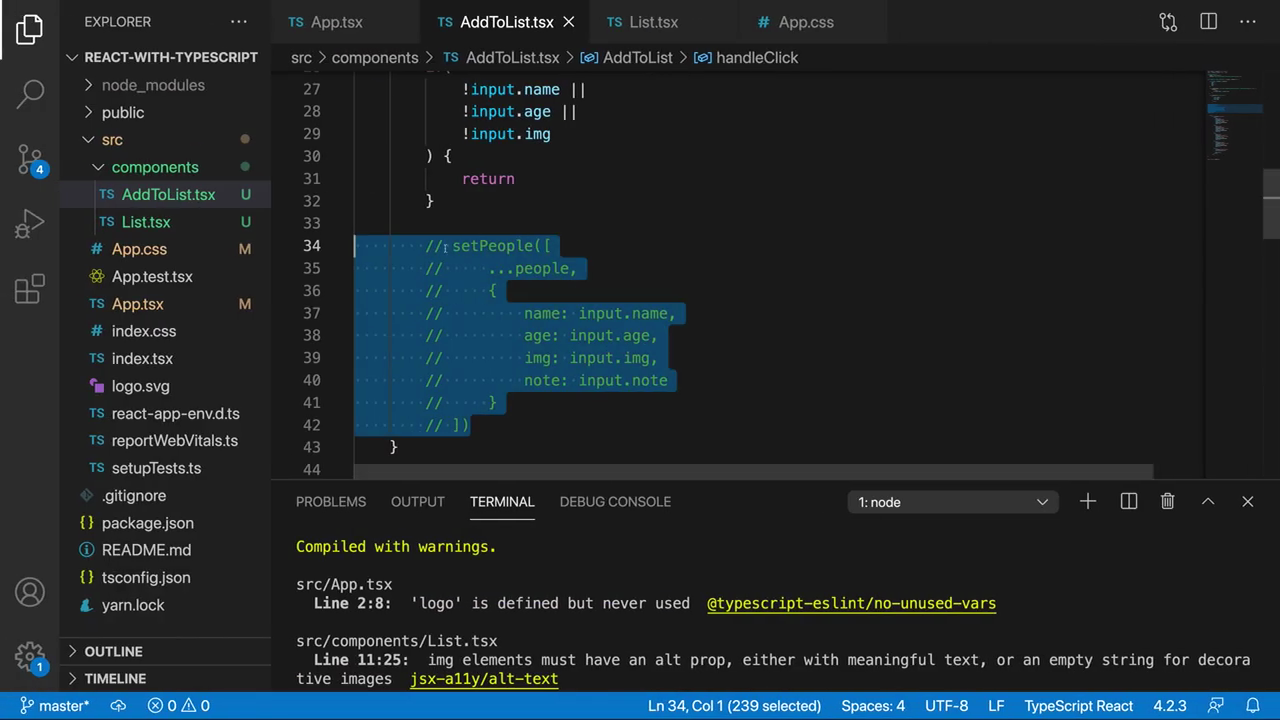Open index.css in the explorer
The image size is (1280, 720).
tap(165, 331)
